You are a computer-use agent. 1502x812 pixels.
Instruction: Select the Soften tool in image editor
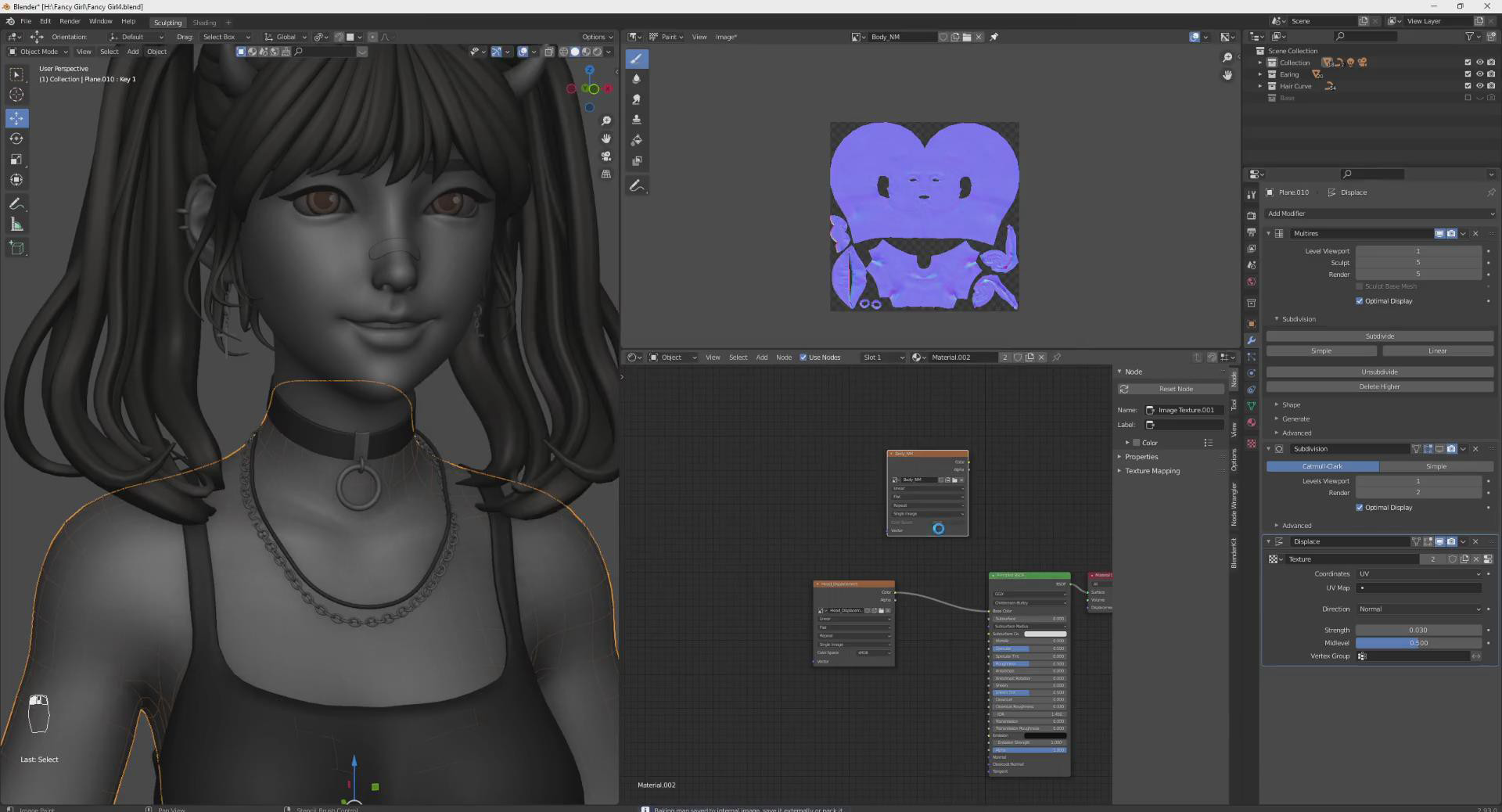[637, 79]
